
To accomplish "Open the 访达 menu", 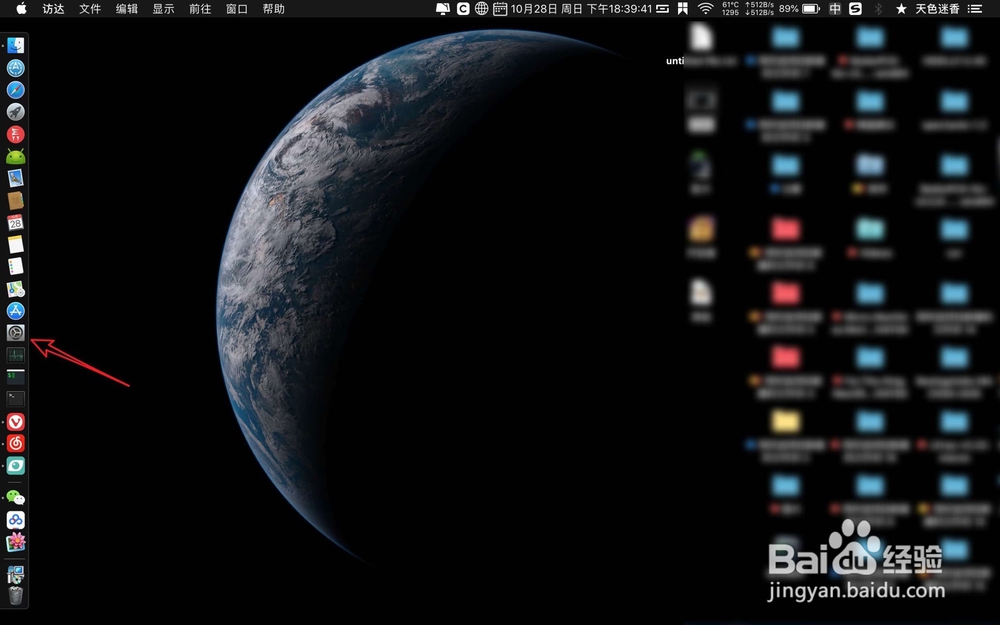I will (54, 9).
